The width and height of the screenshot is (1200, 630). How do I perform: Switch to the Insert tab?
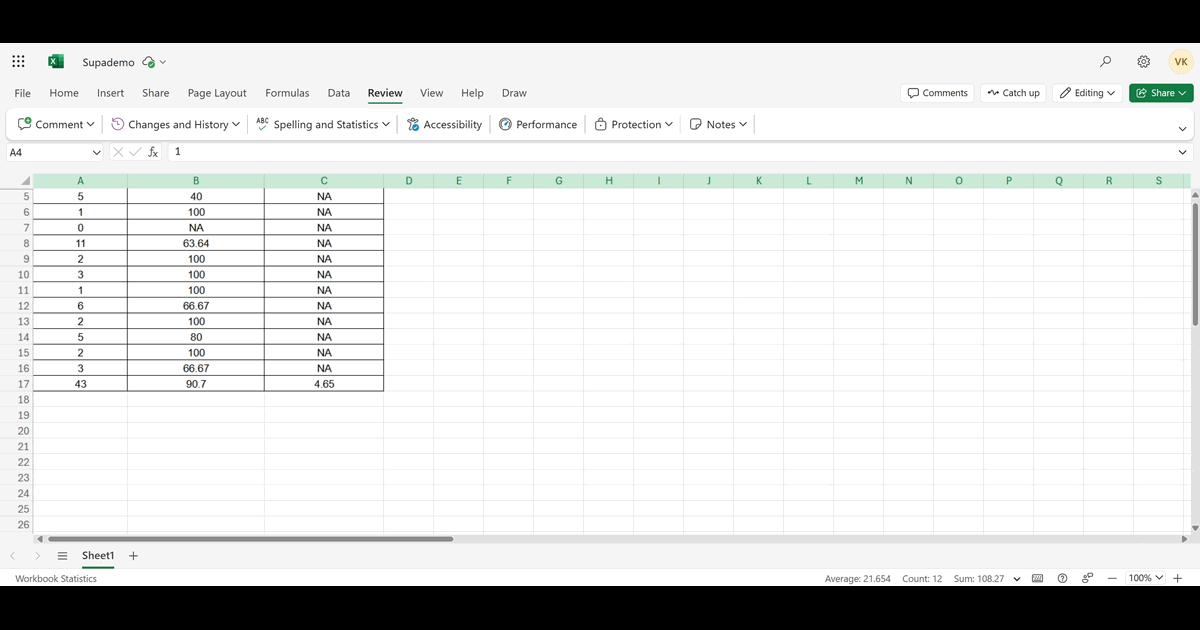coord(110,93)
